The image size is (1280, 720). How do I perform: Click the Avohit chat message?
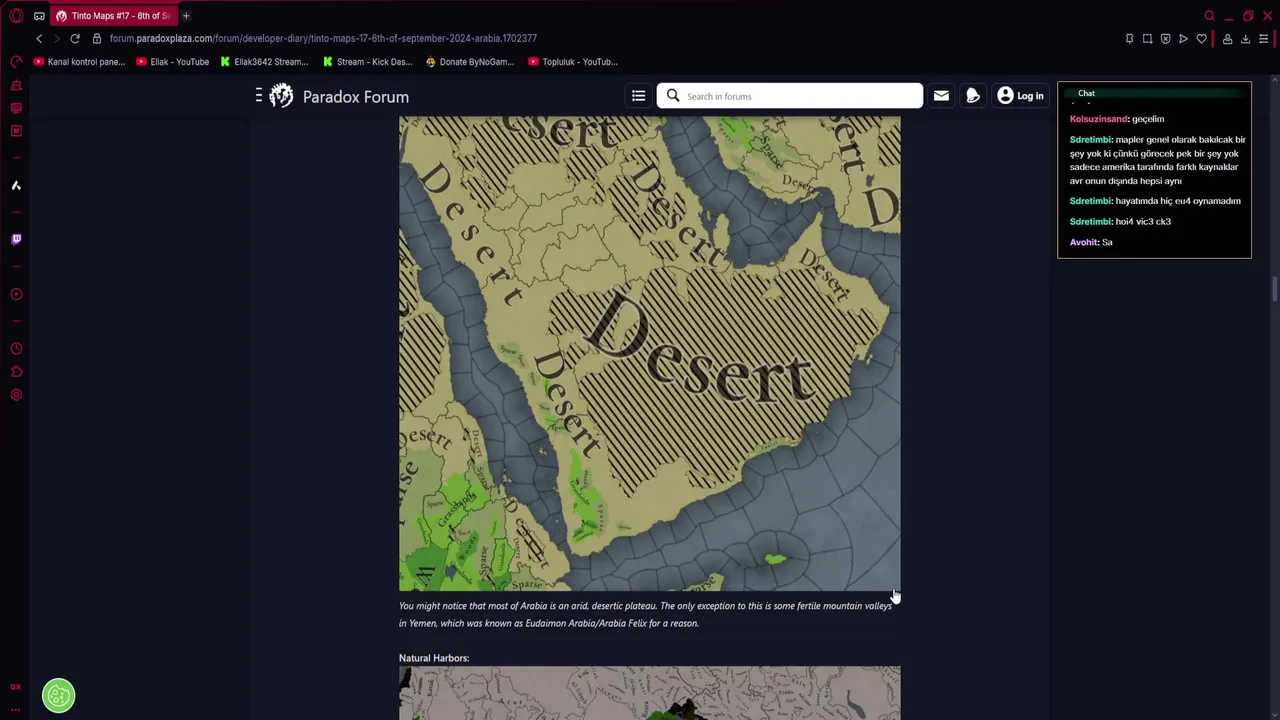[1091, 242]
